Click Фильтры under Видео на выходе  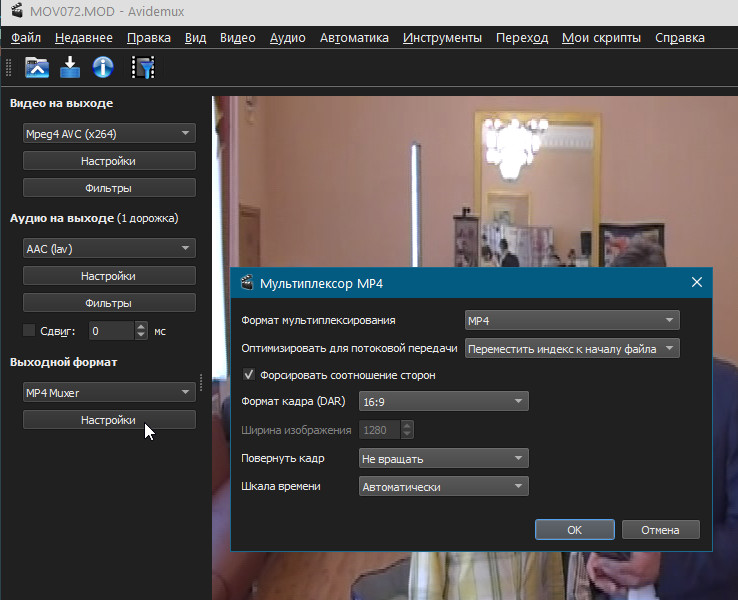point(109,188)
